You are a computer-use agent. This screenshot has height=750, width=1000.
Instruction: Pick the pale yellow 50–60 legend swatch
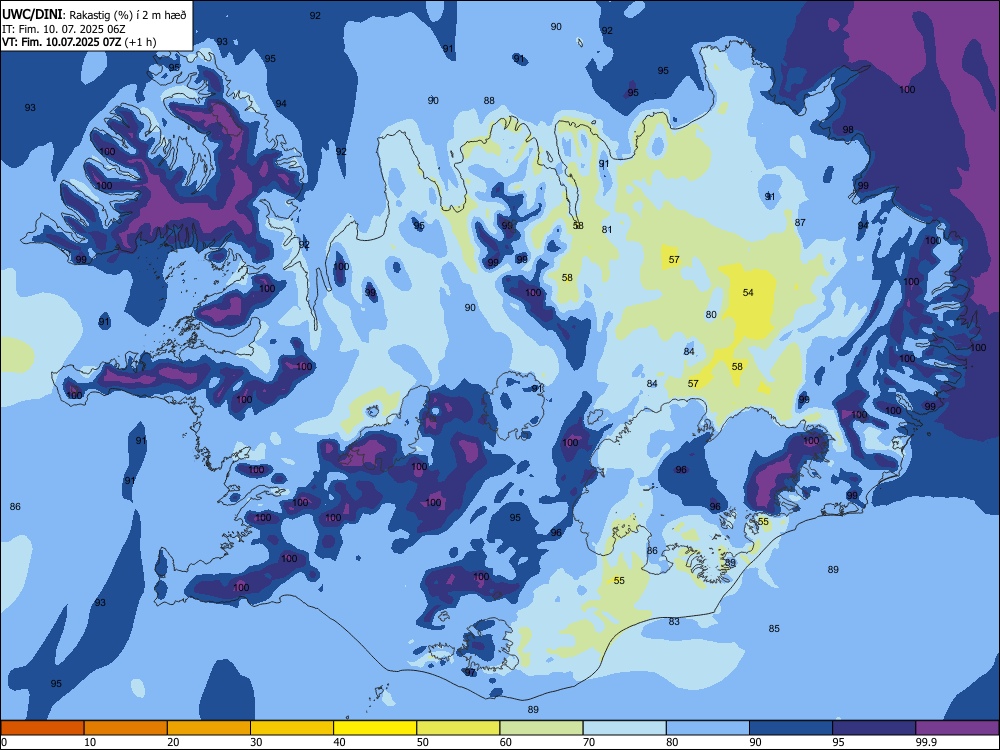(x=458, y=728)
